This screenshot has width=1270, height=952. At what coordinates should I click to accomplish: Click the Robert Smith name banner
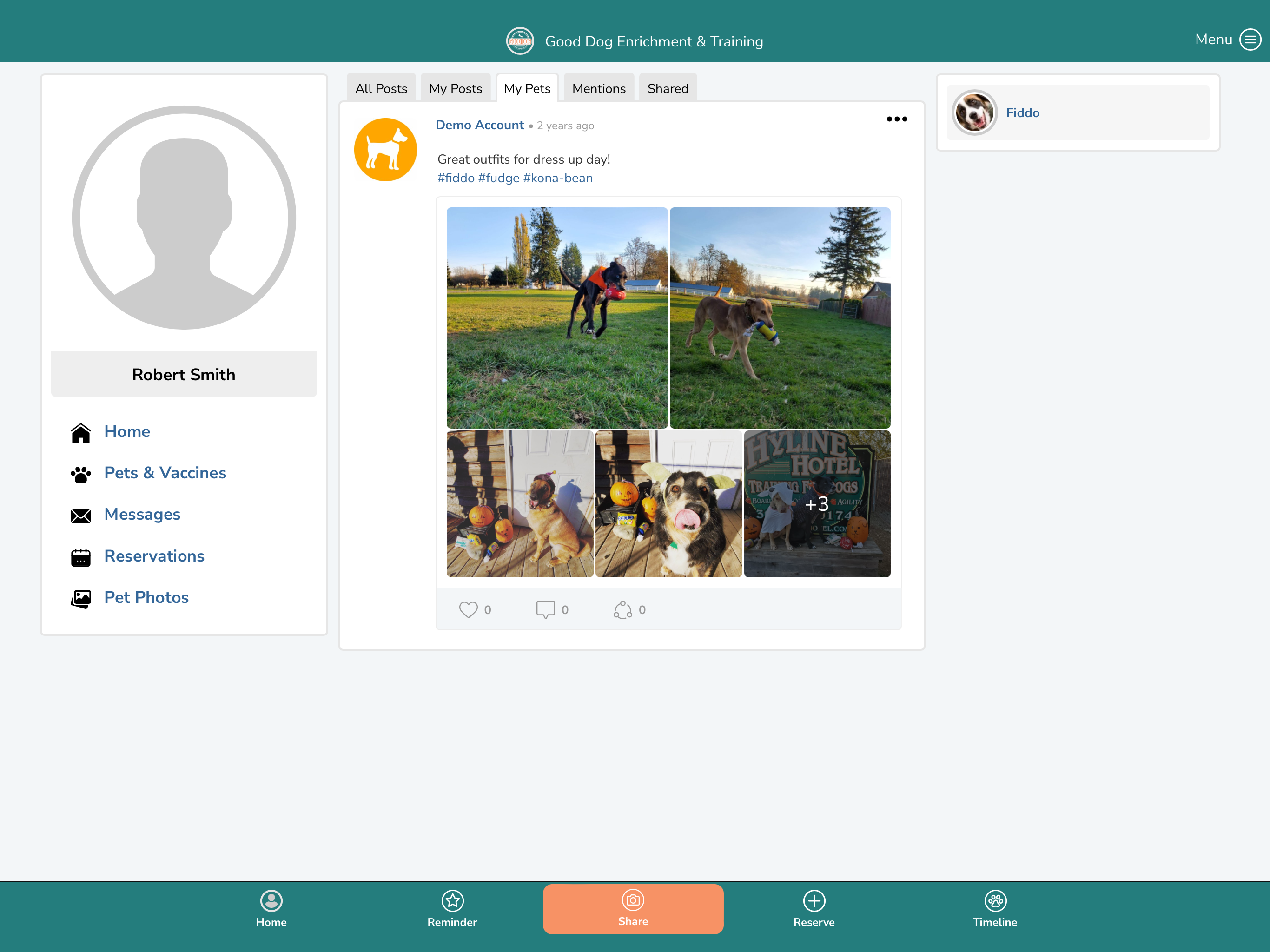point(184,374)
